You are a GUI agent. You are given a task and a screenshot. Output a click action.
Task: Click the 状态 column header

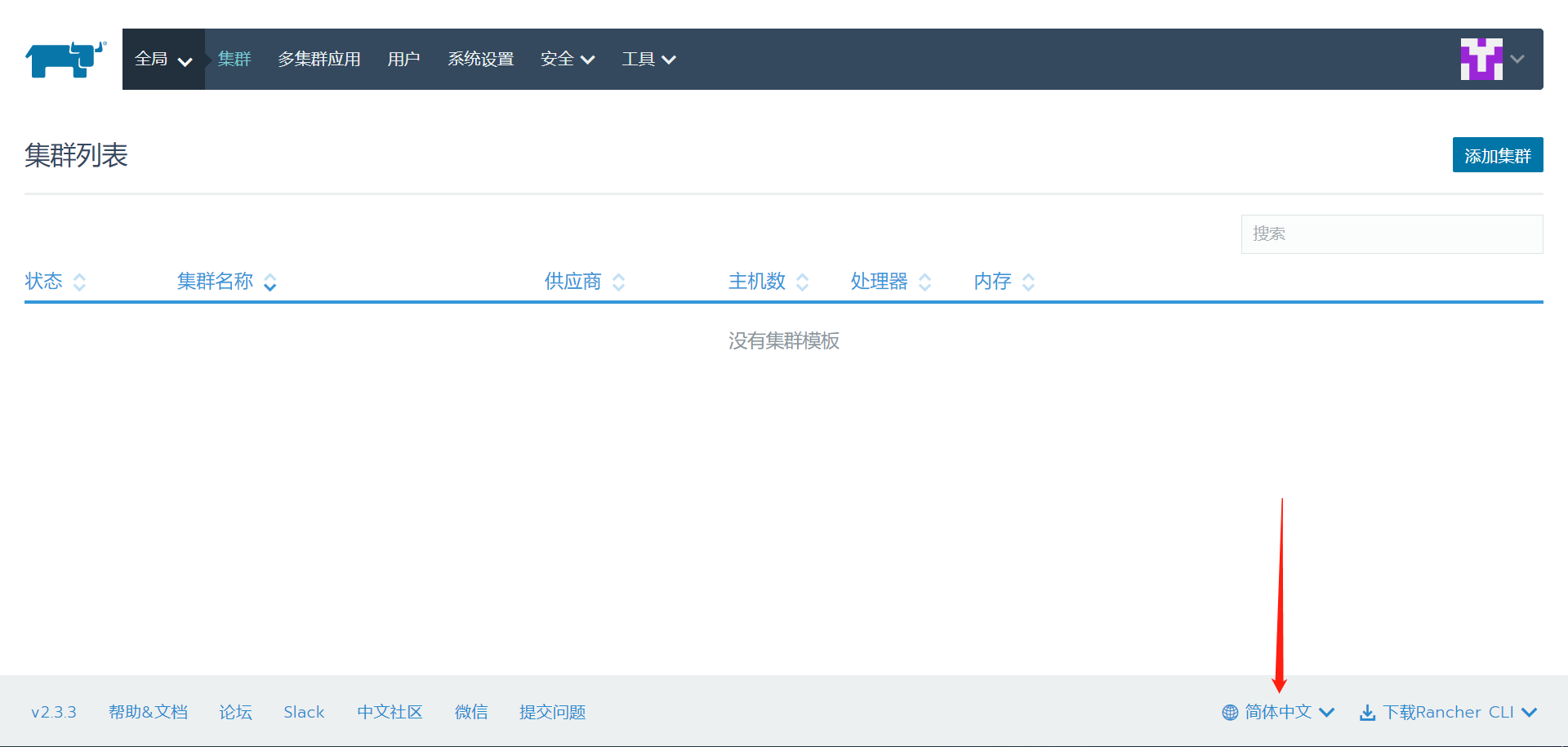click(43, 281)
